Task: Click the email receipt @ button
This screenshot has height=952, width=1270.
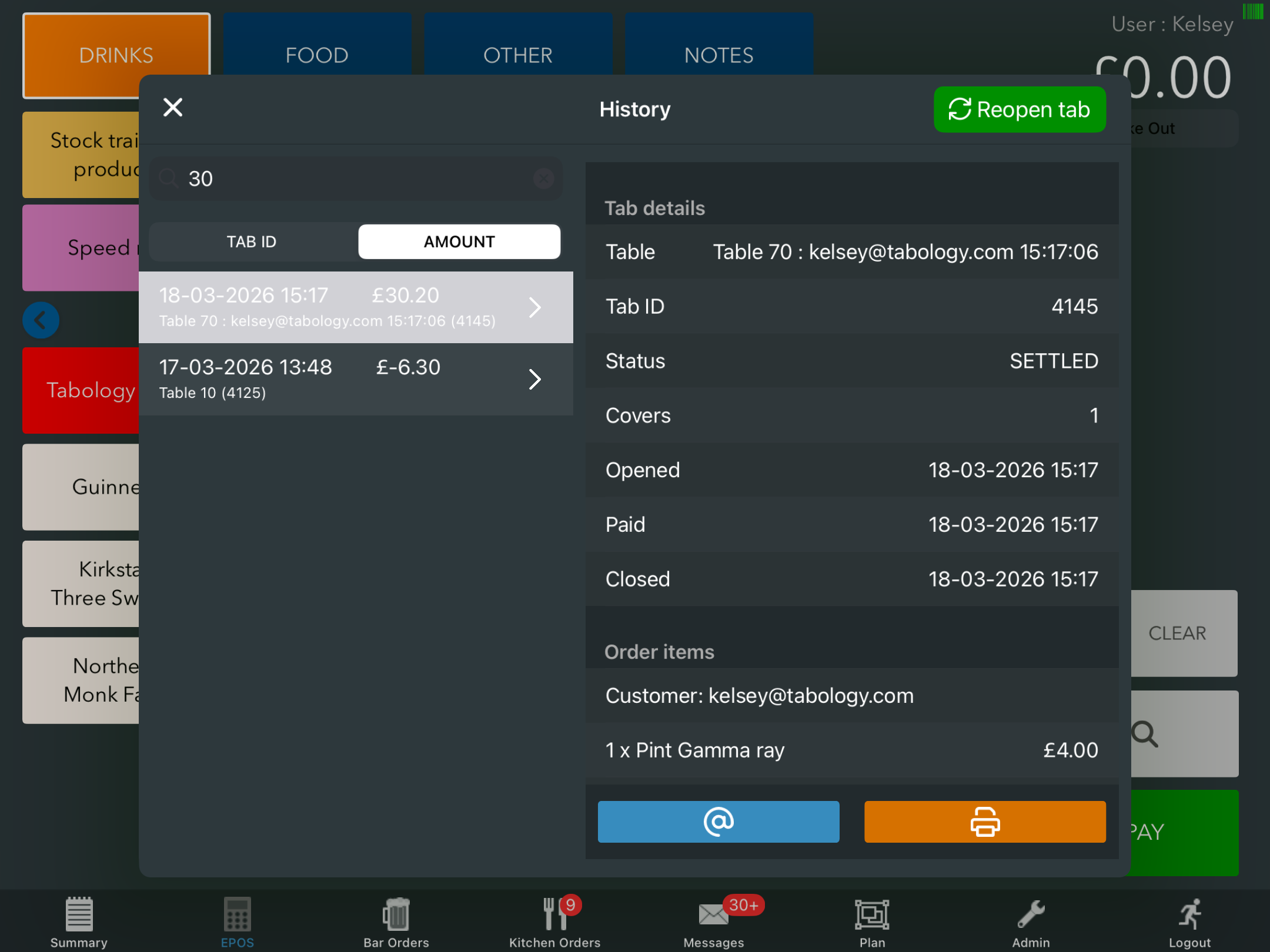Action: pos(718,822)
